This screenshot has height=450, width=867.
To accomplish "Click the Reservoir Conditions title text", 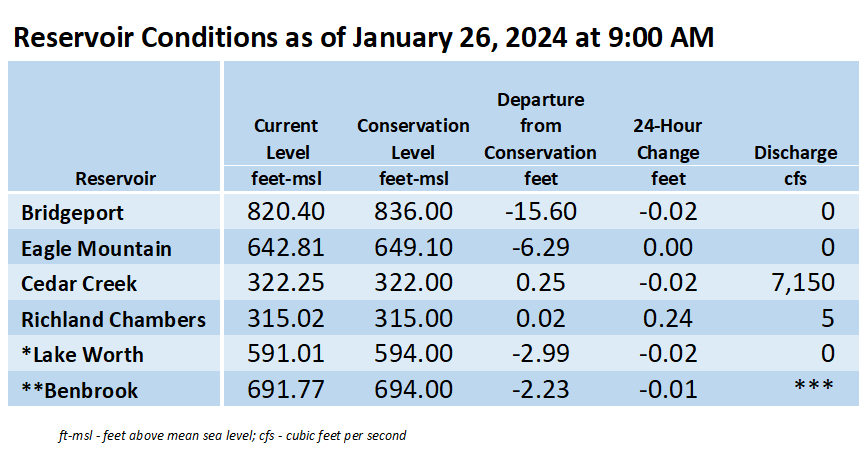I will 363,38.
